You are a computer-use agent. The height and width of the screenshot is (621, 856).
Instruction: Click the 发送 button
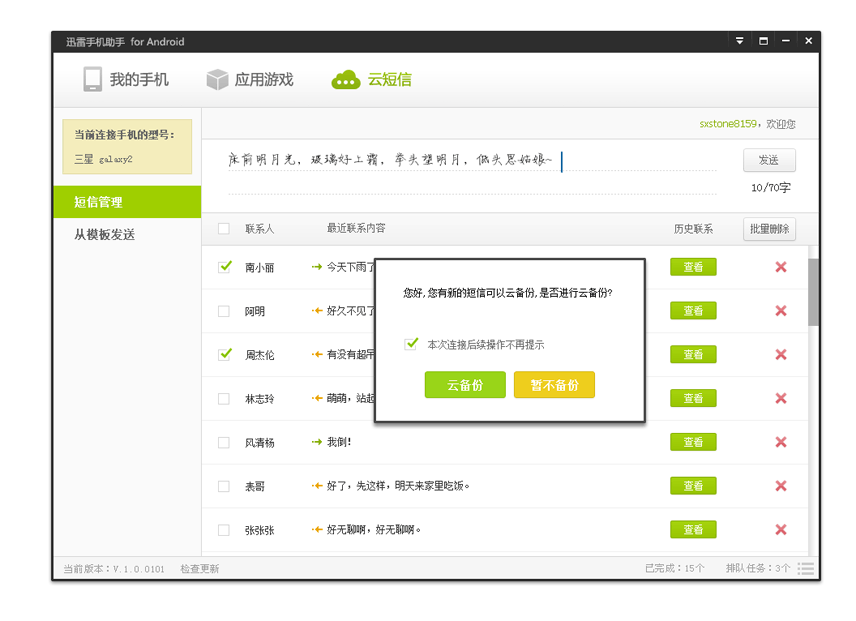click(x=769, y=160)
